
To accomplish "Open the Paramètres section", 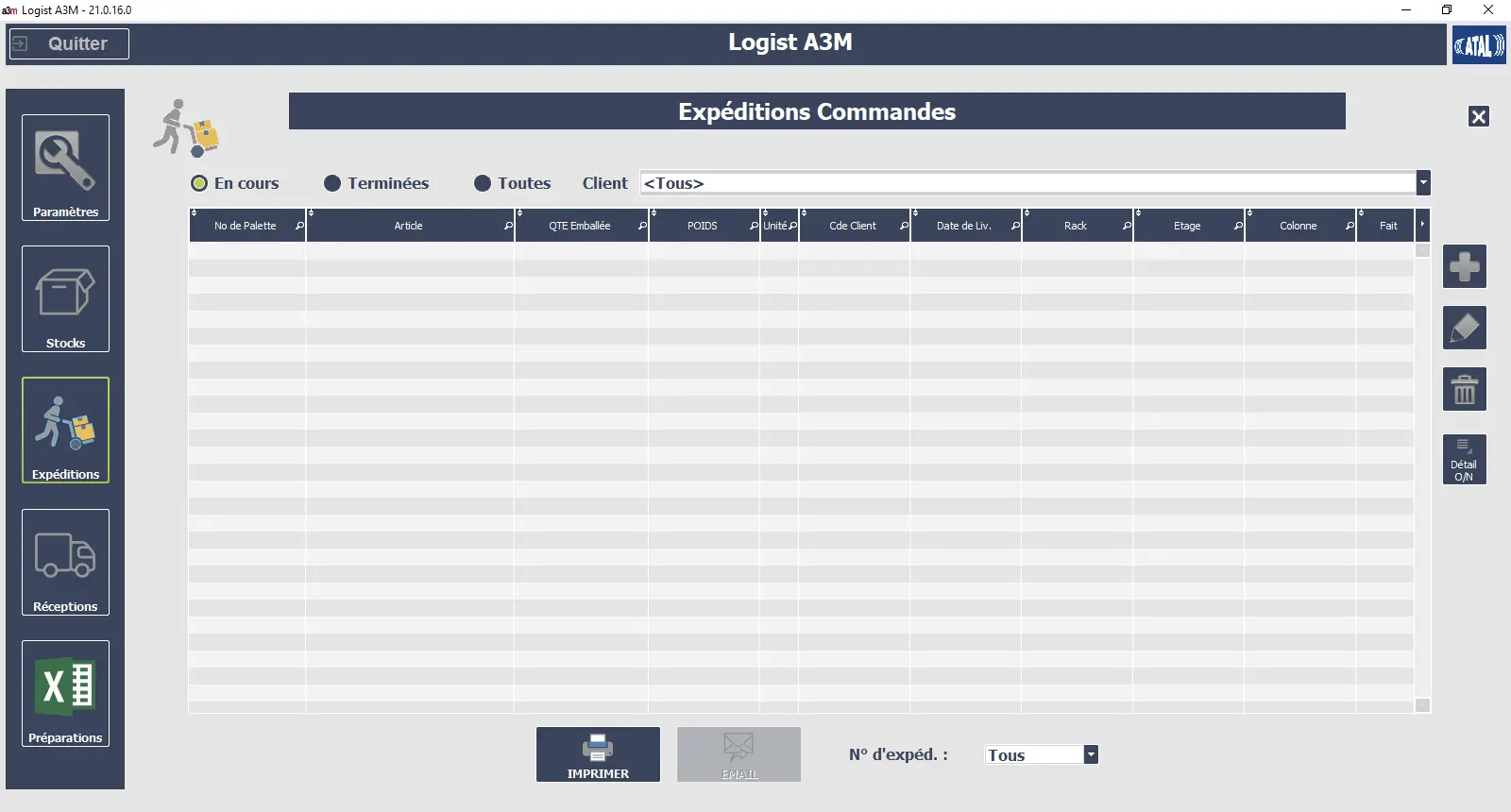I will [65, 168].
